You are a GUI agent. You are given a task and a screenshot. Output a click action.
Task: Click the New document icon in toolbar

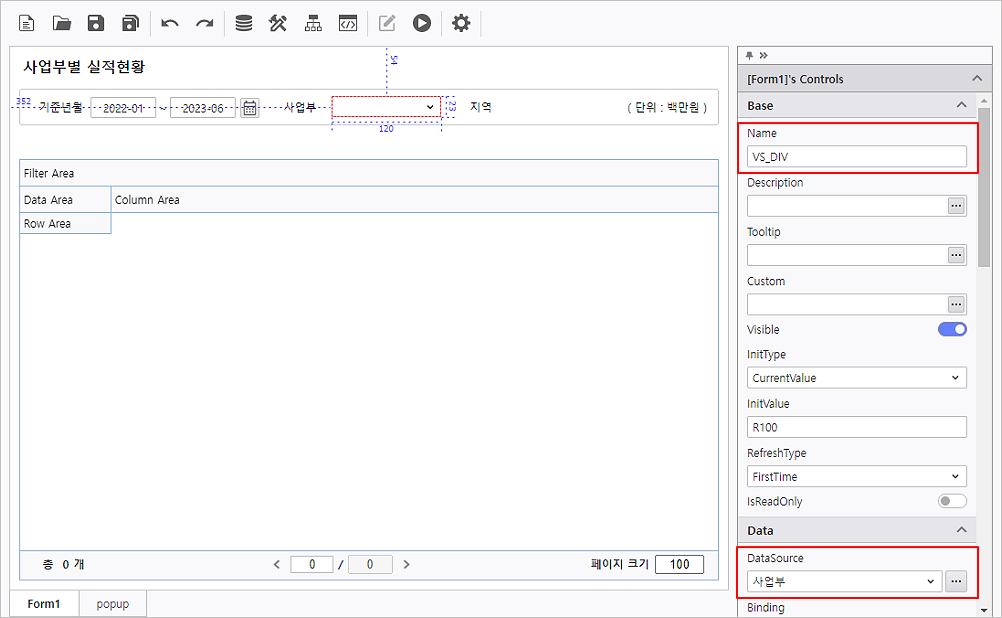27,23
